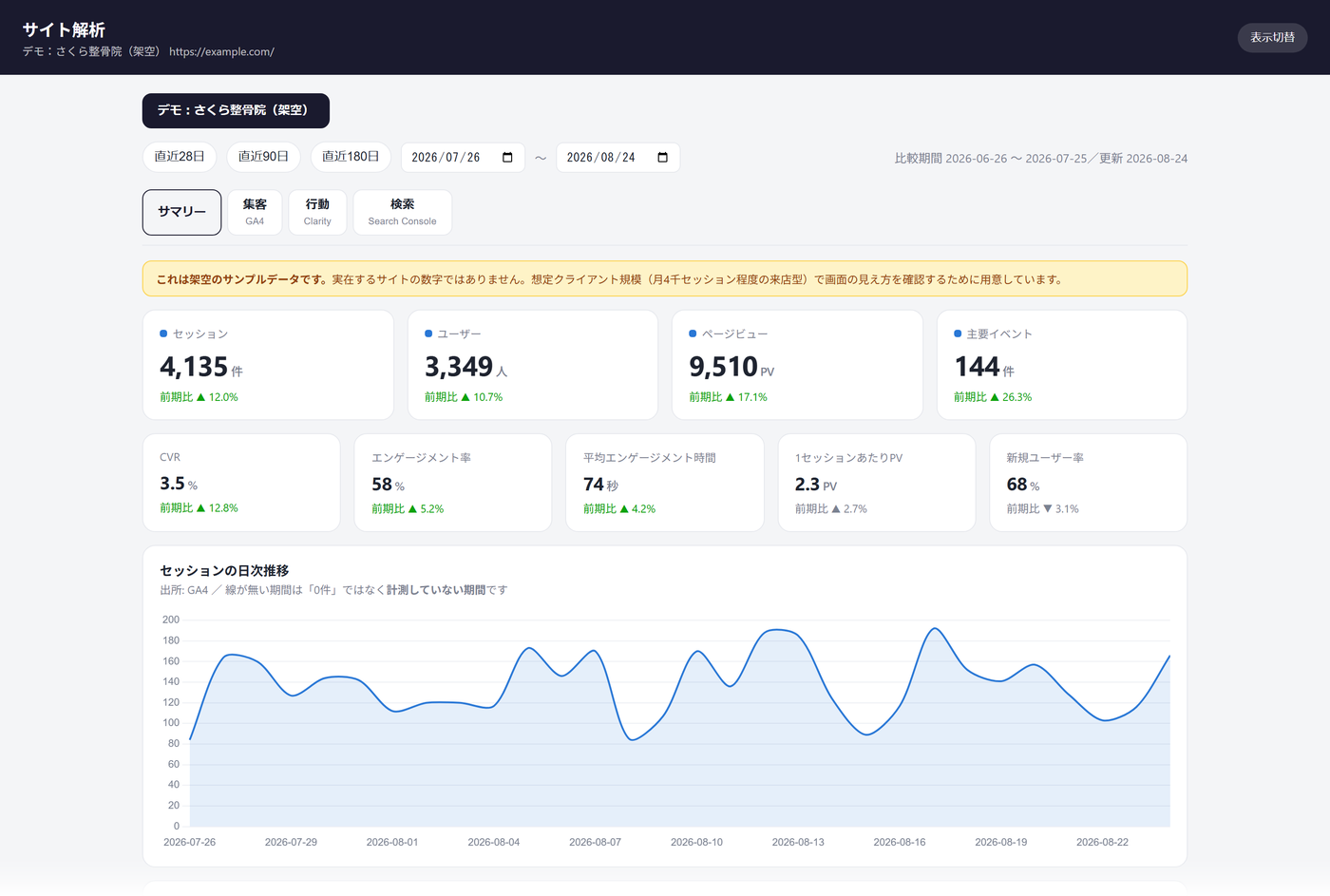1330x896 pixels.
Task: Click the サイト解析 page title
Action: tap(64, 29)
